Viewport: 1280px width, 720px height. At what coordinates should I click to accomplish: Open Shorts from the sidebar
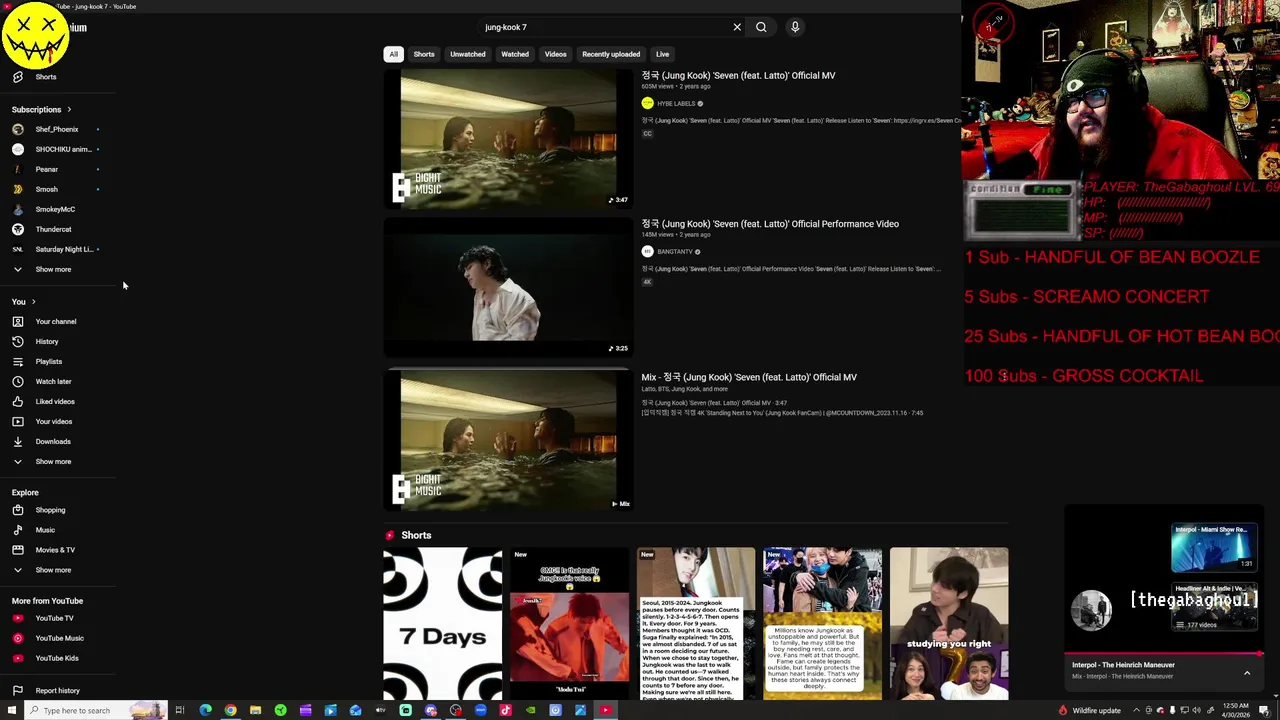tap(46, 77)
